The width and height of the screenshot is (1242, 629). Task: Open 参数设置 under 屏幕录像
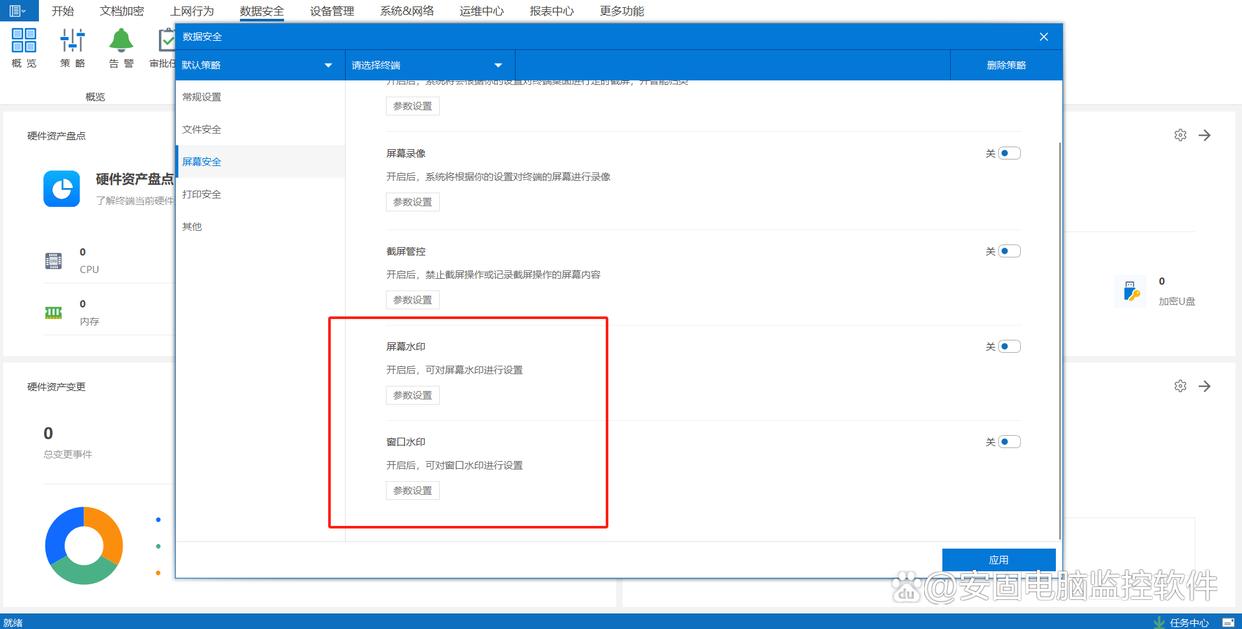pyautogui.click(x=413, y=202)
